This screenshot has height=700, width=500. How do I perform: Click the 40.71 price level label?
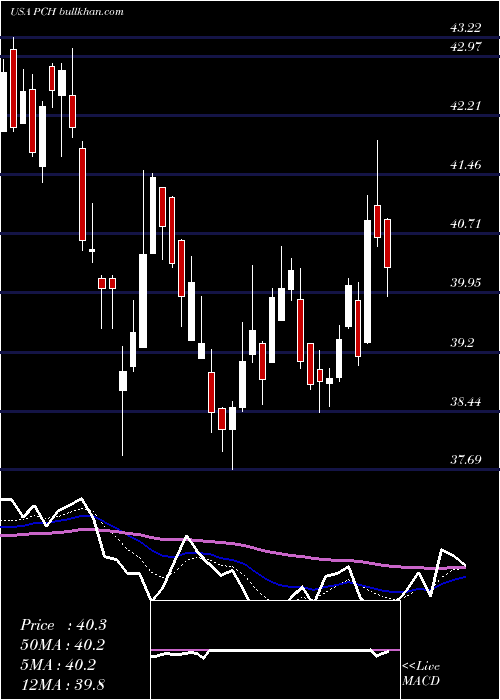[x=466, y=223]
